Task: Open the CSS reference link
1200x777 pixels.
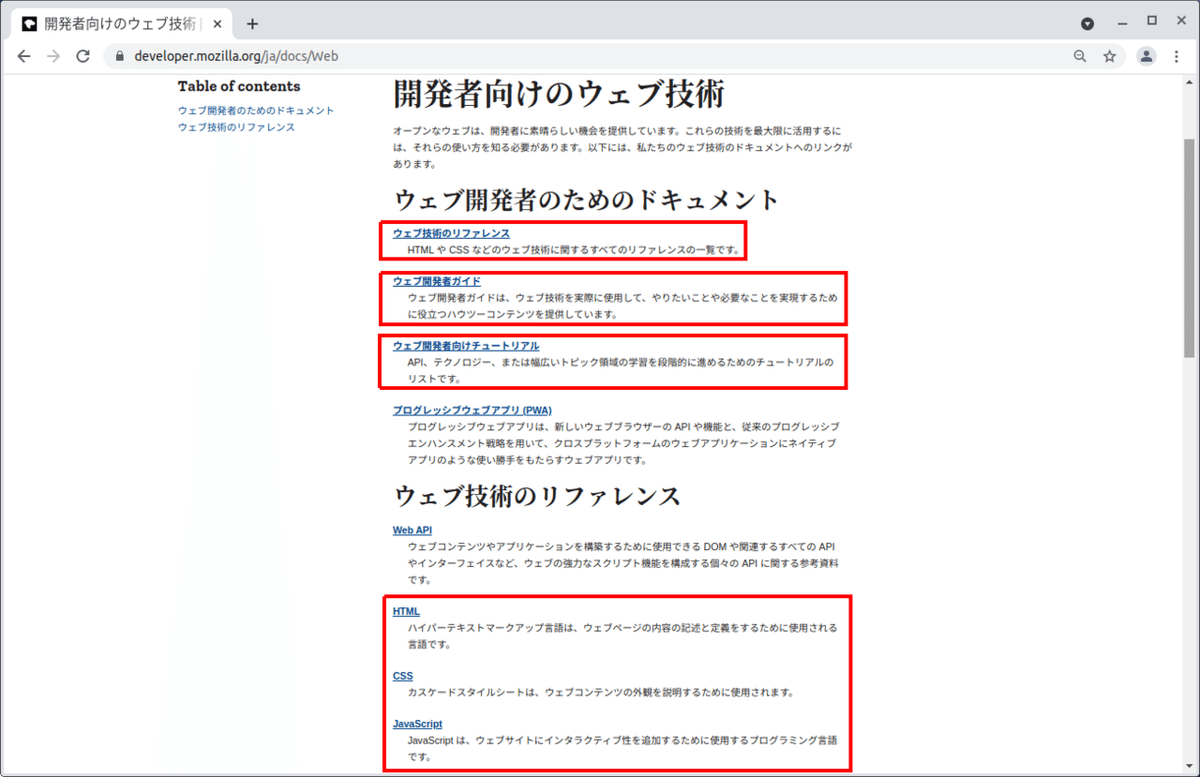Action: [x=402, y=675]
